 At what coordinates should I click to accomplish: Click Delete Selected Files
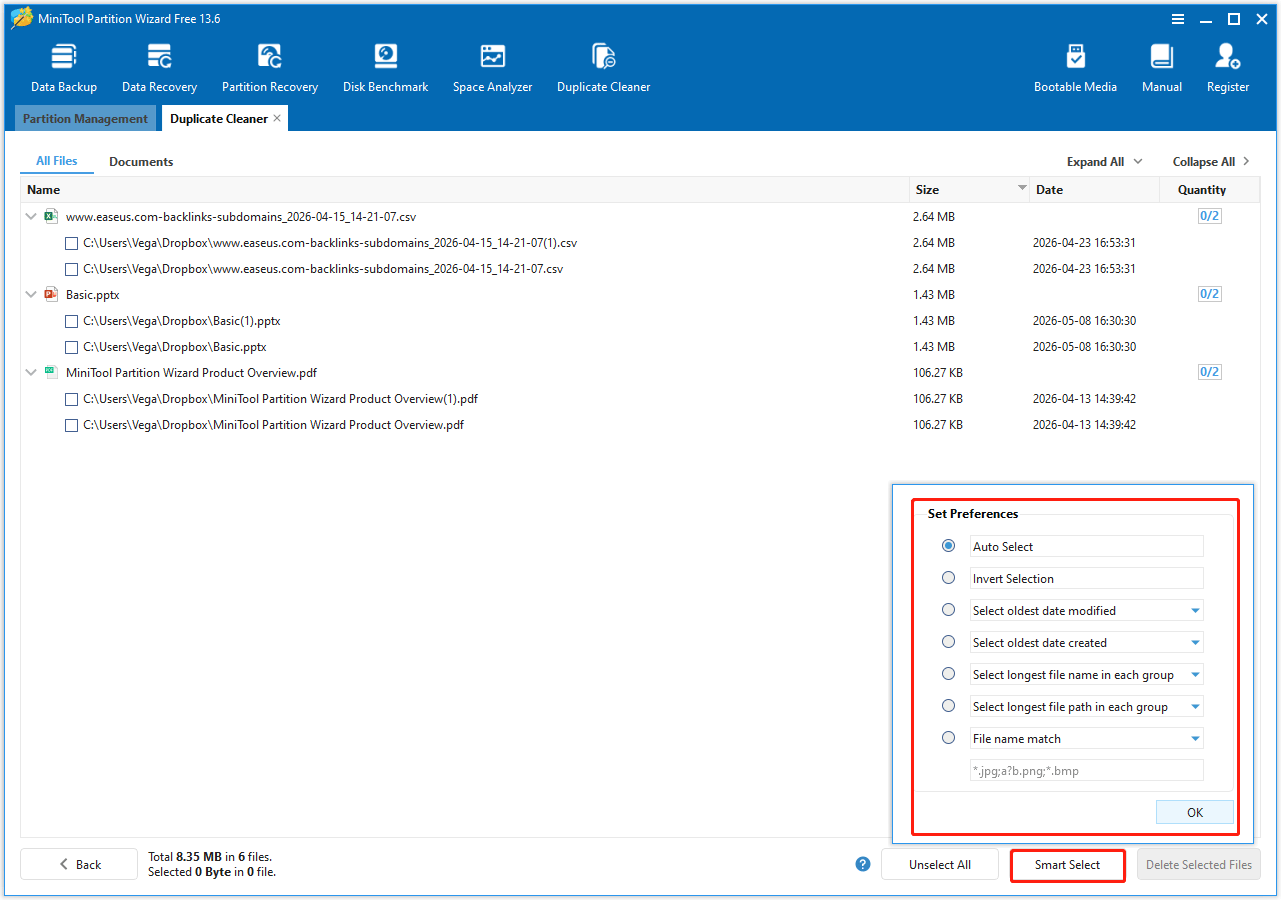[x=1198, y=864]
